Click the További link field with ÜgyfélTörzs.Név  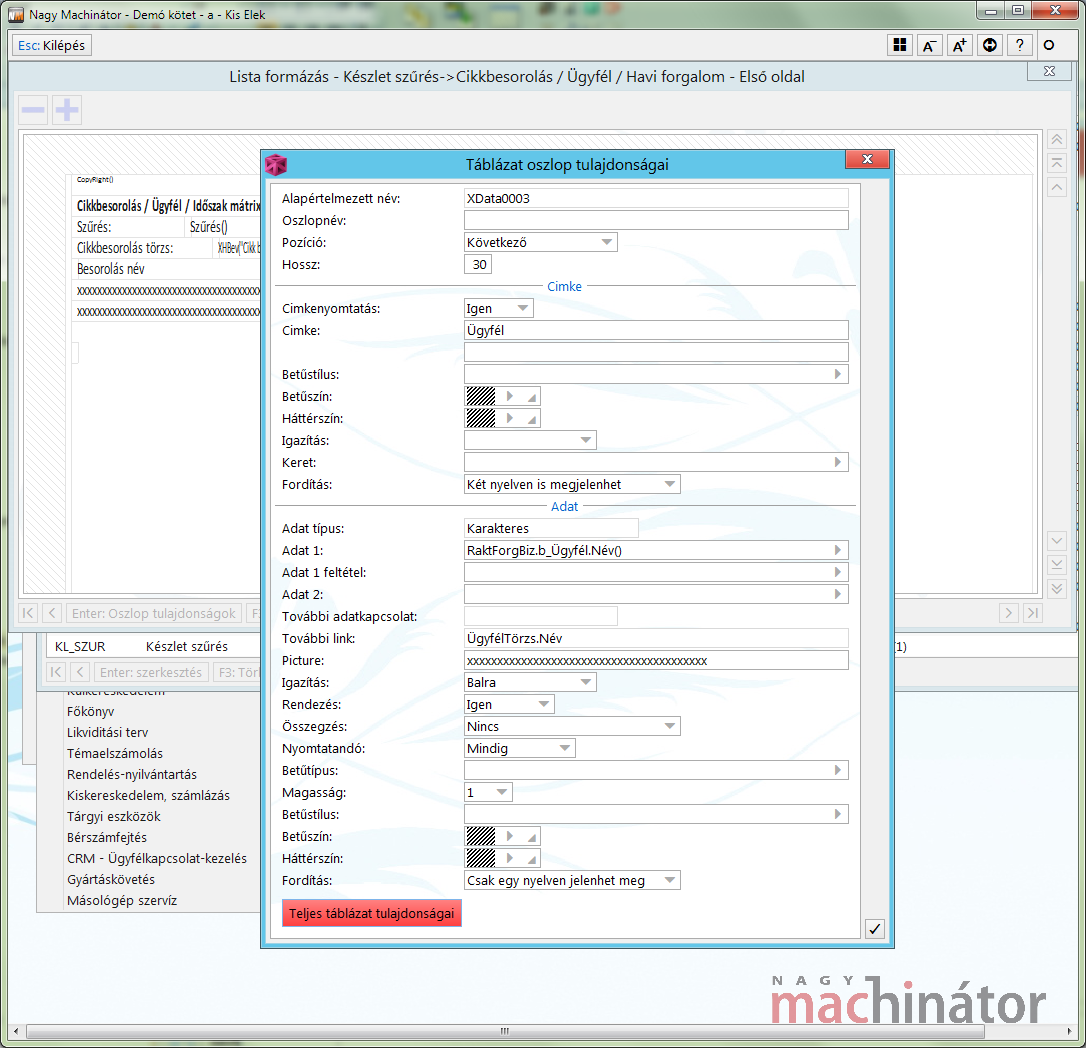point(656,638)
